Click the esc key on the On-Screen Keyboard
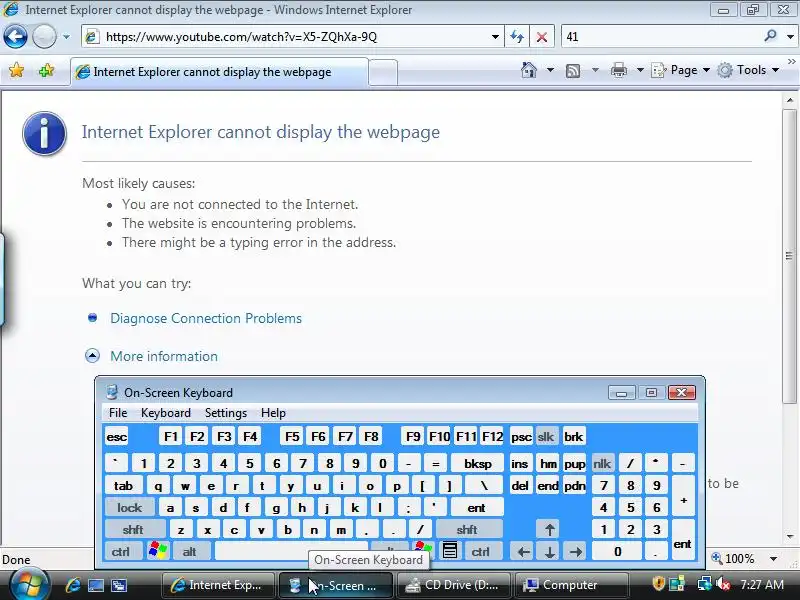800x600 pixels. (x=116, y=437)
